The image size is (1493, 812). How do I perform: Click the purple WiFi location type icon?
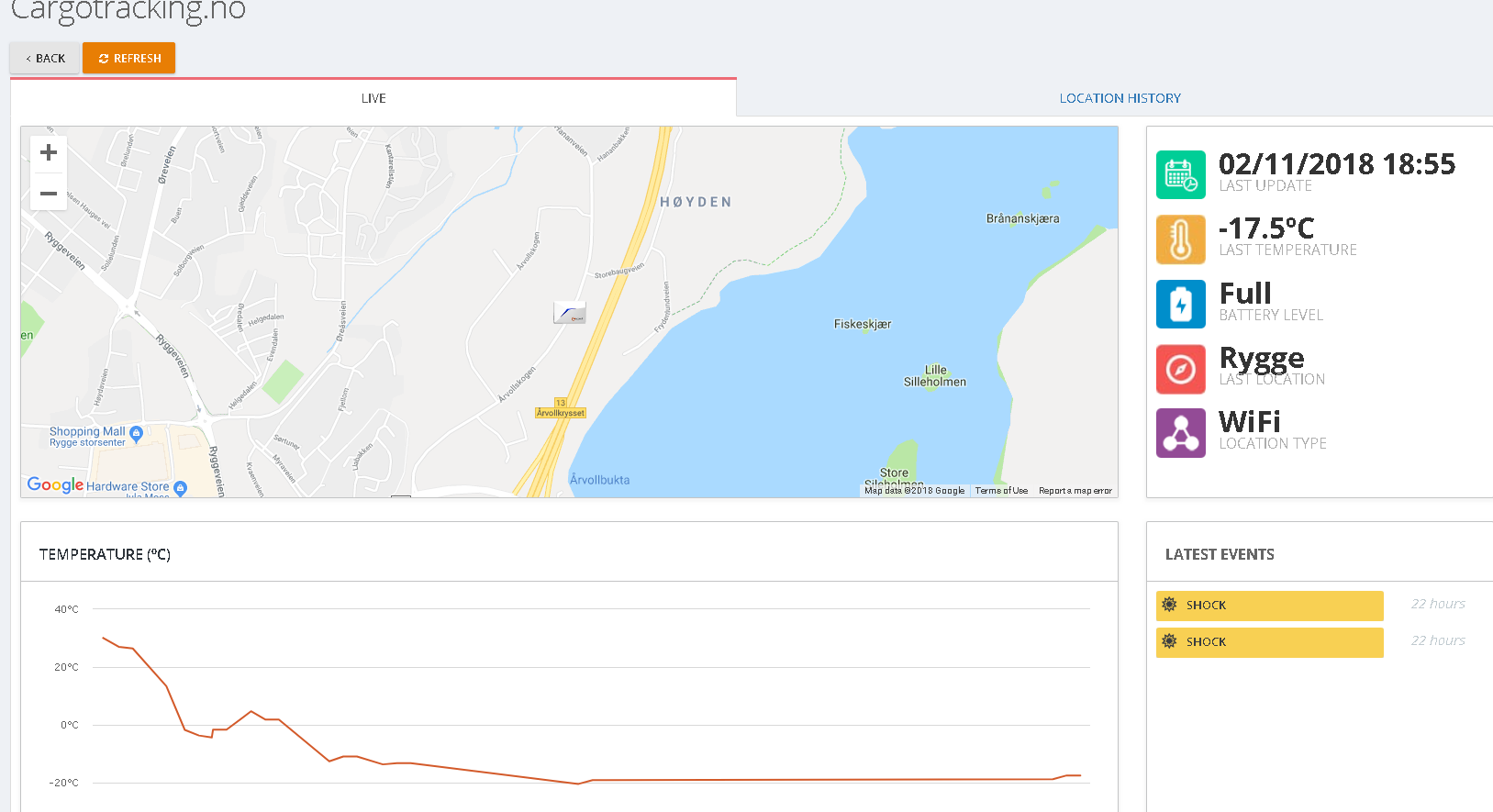pyautogui.click(x=1180, y=433)
